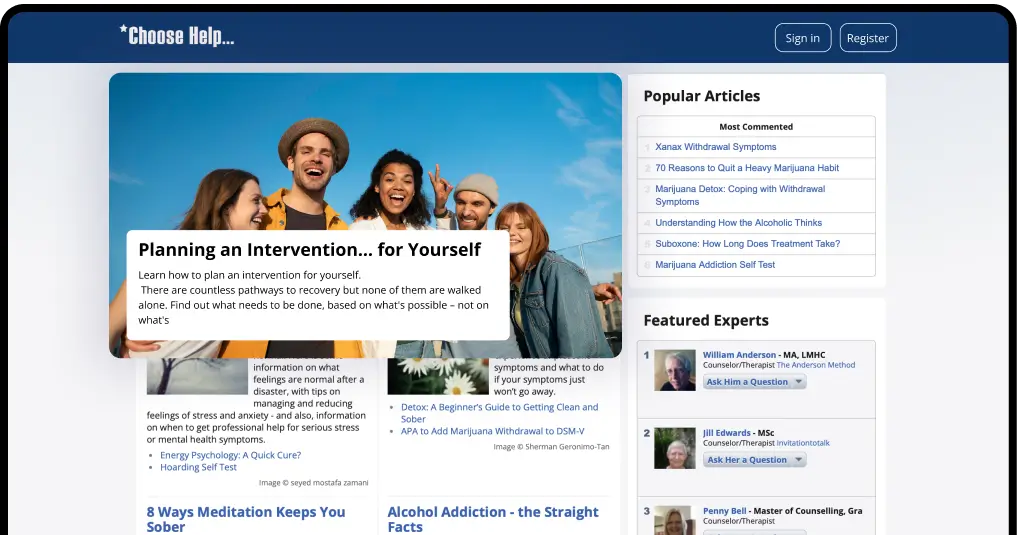Viewport: 1017px width, 535px height.
Task: Open the Hoarding Self Test link
Action: pos(198,467)
